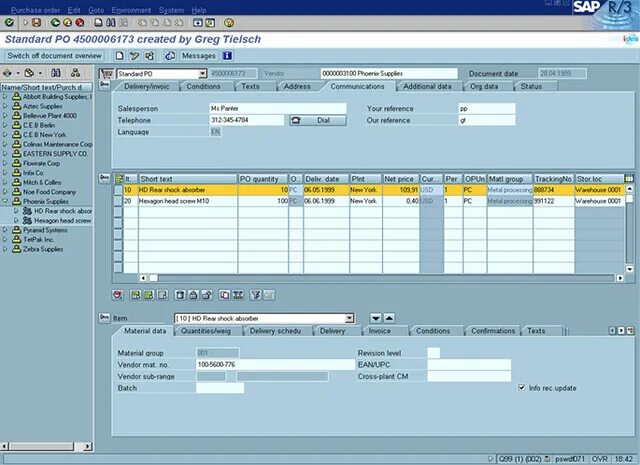Viewport: 640px width, 465px height.
Task: Click the yellow Help question mark icon
Action: (229, 22)
